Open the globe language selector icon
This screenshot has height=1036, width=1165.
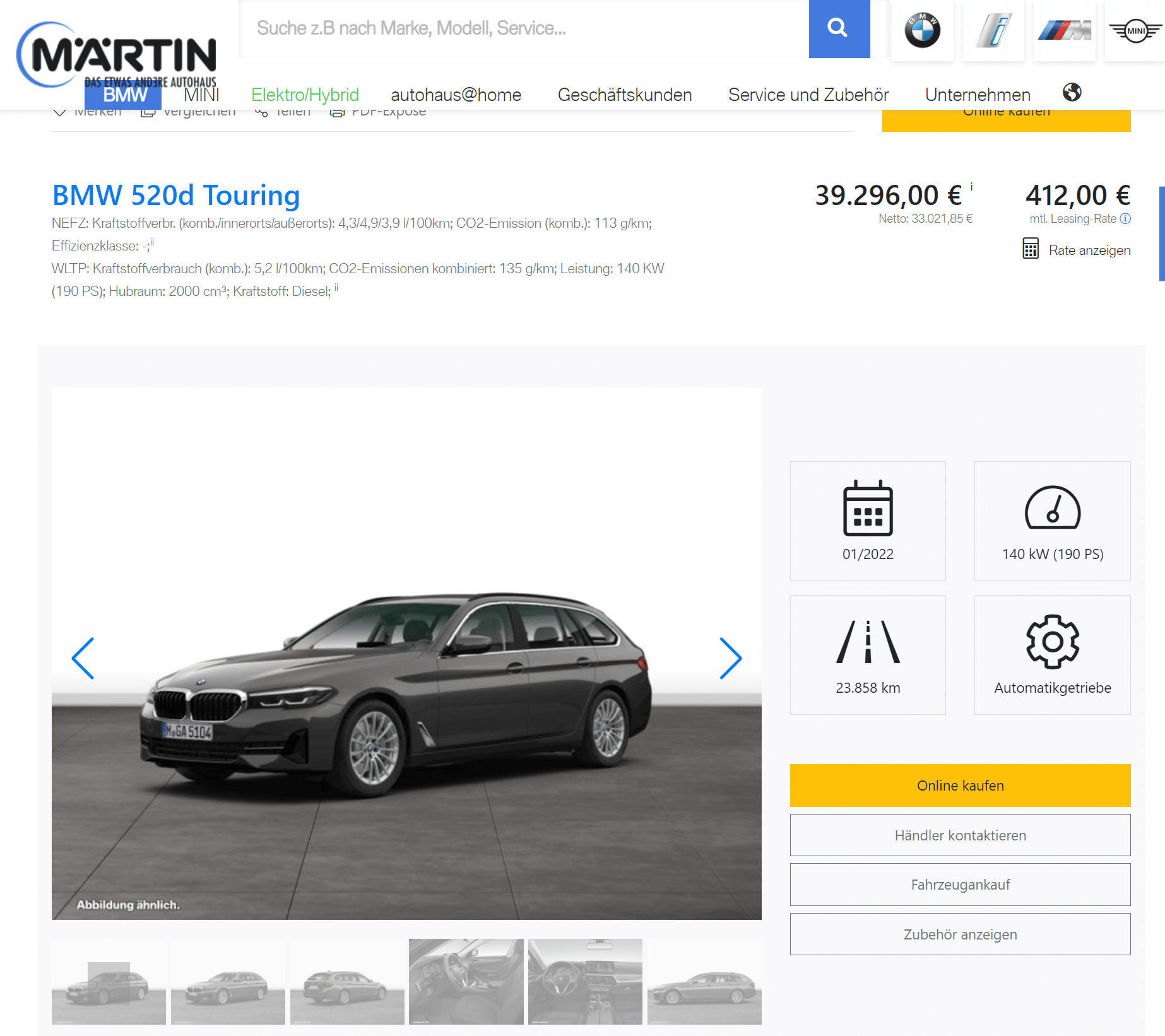pyautogui.click(x=1072, y=92)
